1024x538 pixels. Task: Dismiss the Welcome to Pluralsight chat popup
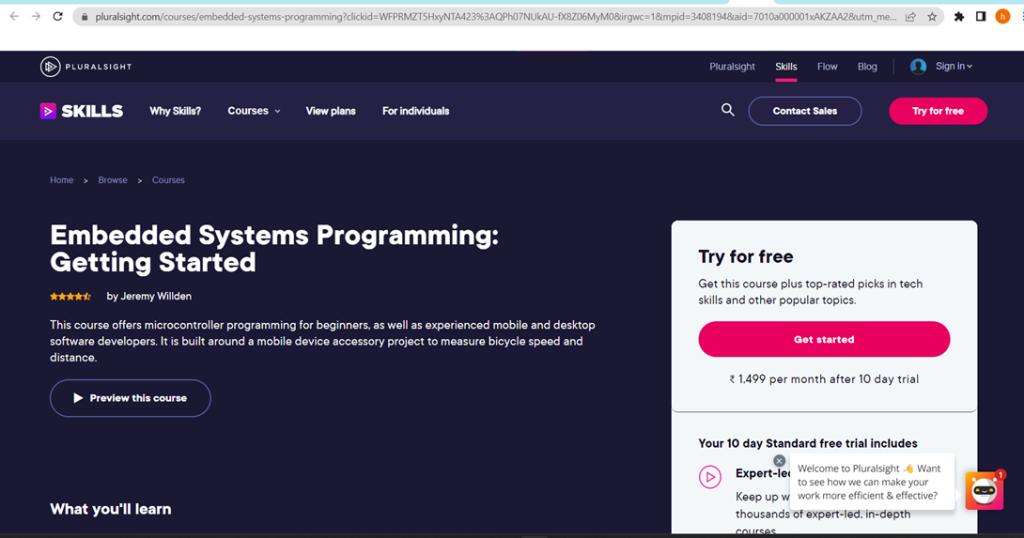[779, 460]
